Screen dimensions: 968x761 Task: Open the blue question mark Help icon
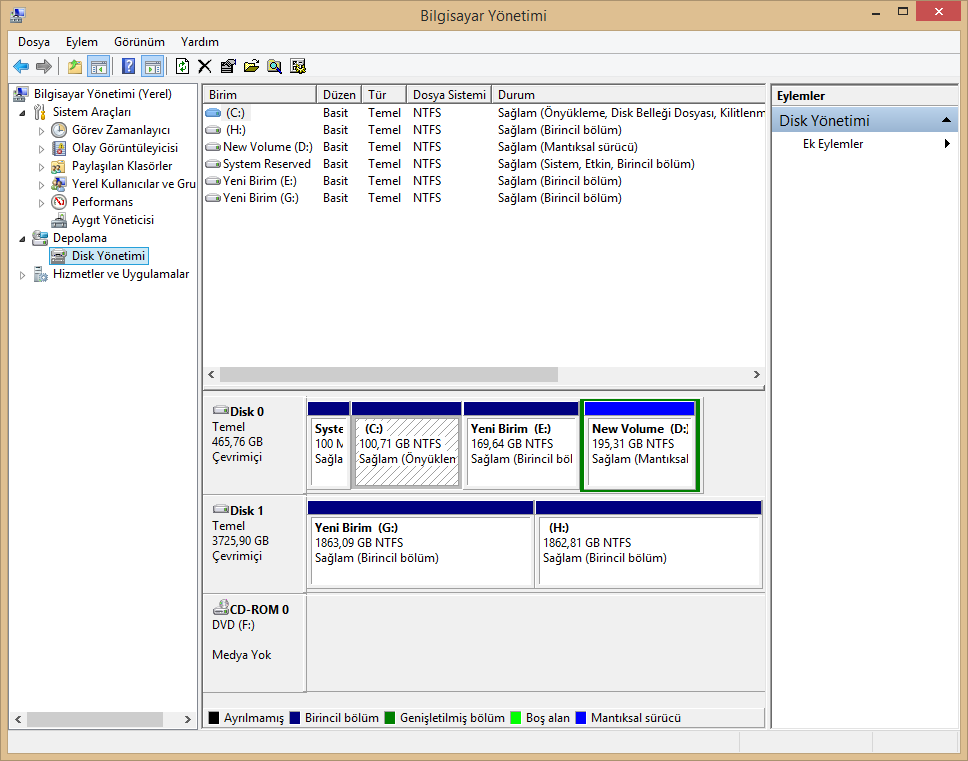click(x=128, y=66)
